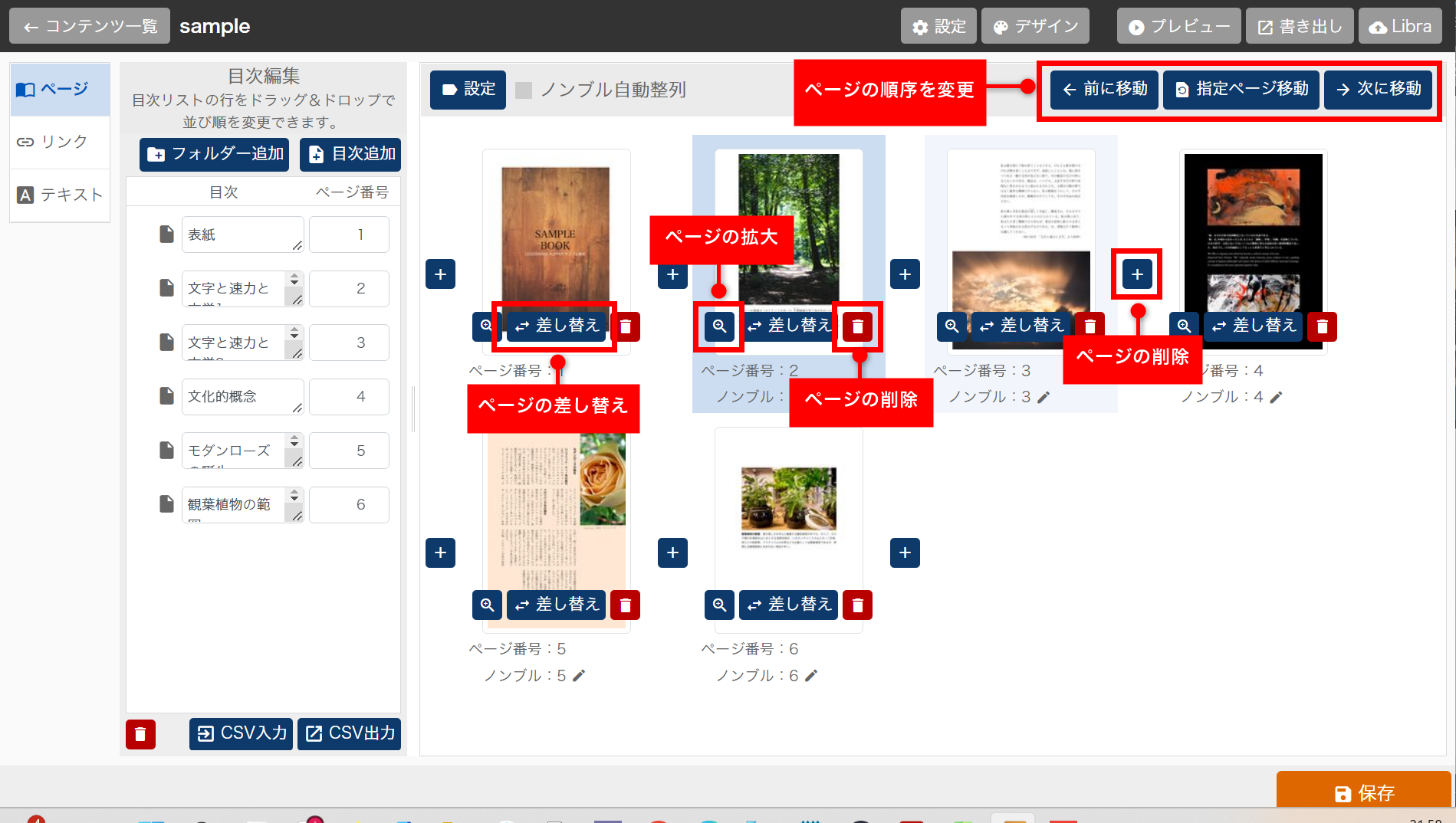The width and height of the screenshot is (1456, 823).
Task: Edit the nombre of page 3 with pencil icon
Action: [x=1044, y=397]
